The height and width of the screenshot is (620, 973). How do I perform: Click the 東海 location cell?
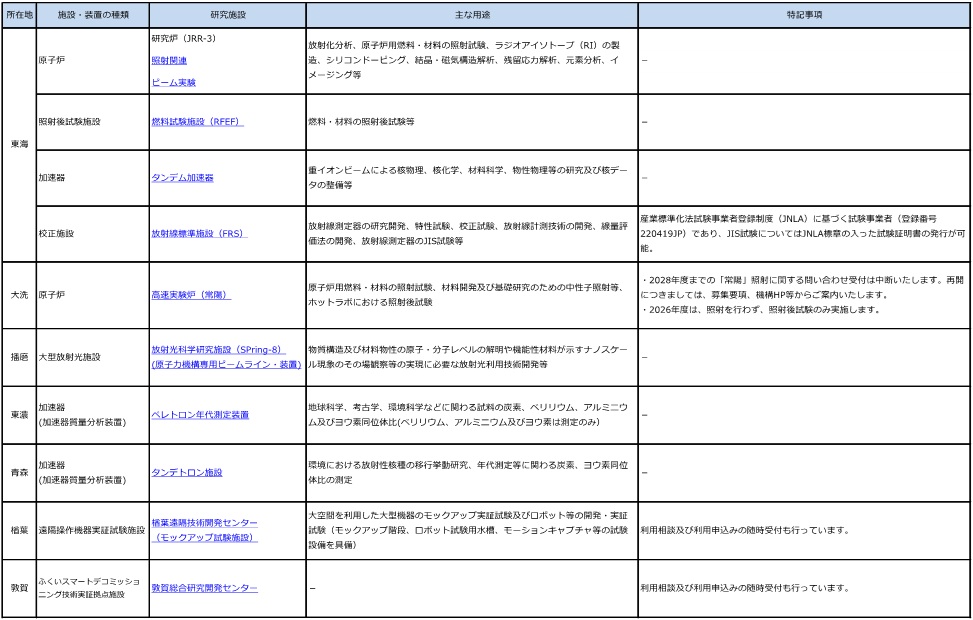coord(19,145)
